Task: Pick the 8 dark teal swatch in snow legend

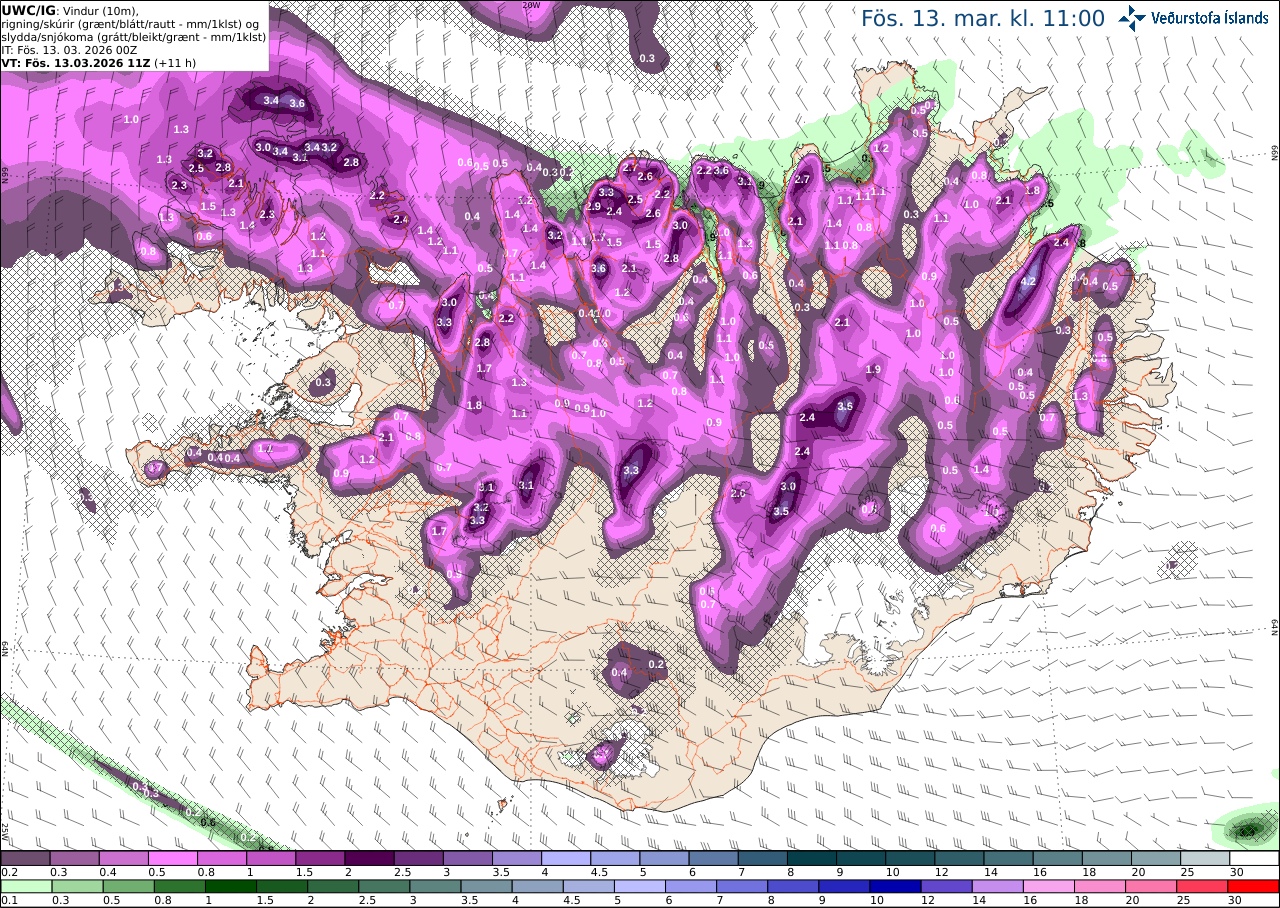Action: tap(812, 858)
